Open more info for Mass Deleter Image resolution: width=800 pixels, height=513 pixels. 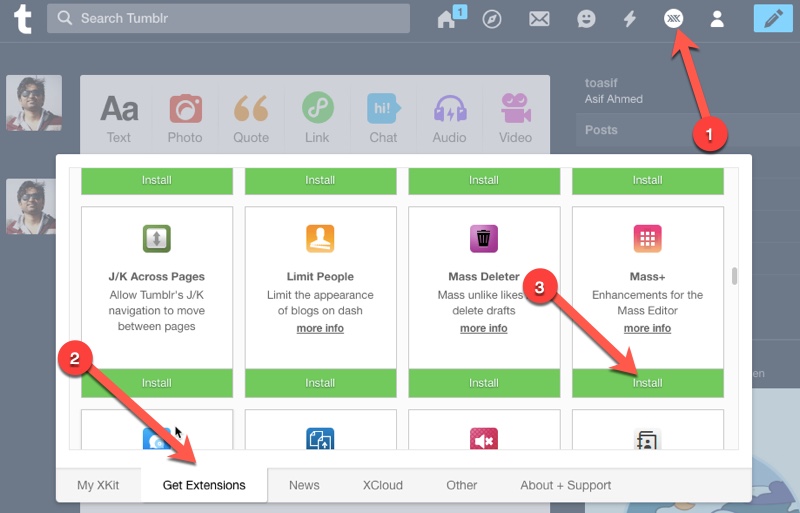point(484,328)
